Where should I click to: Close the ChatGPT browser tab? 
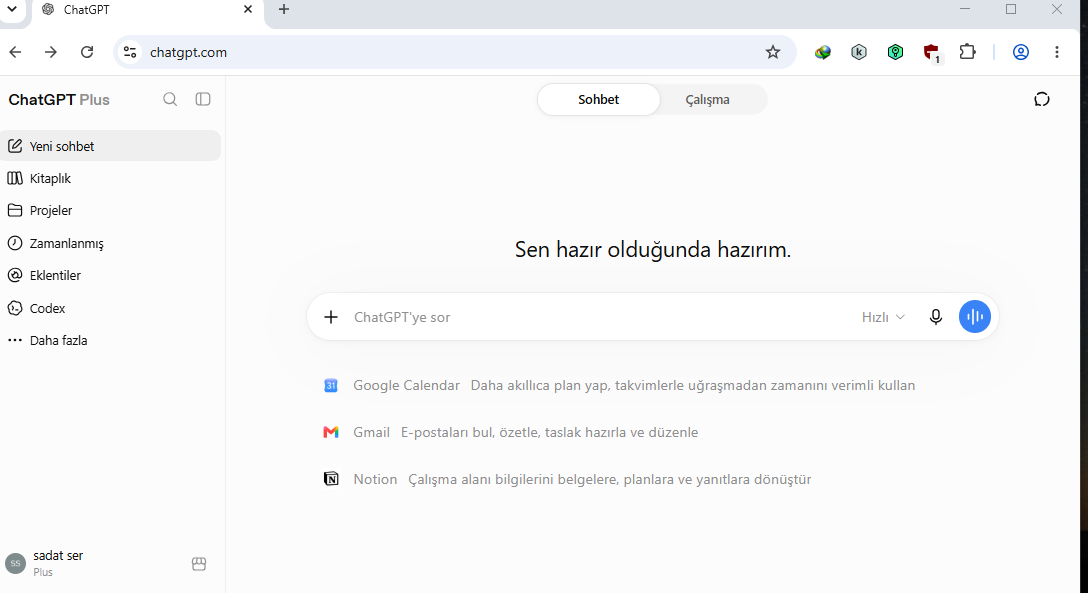pyautogui.click(x=248, y=10)
